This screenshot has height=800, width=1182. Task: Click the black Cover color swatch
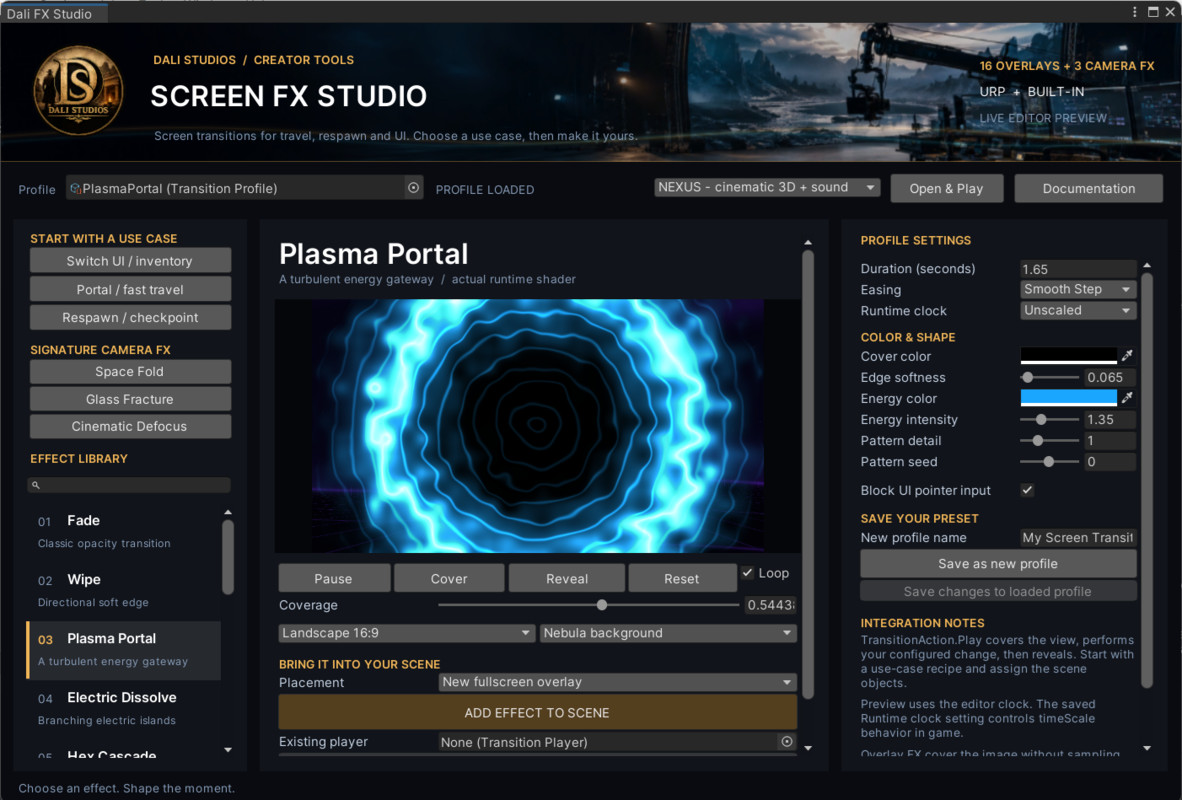(x=1068, y=355)
